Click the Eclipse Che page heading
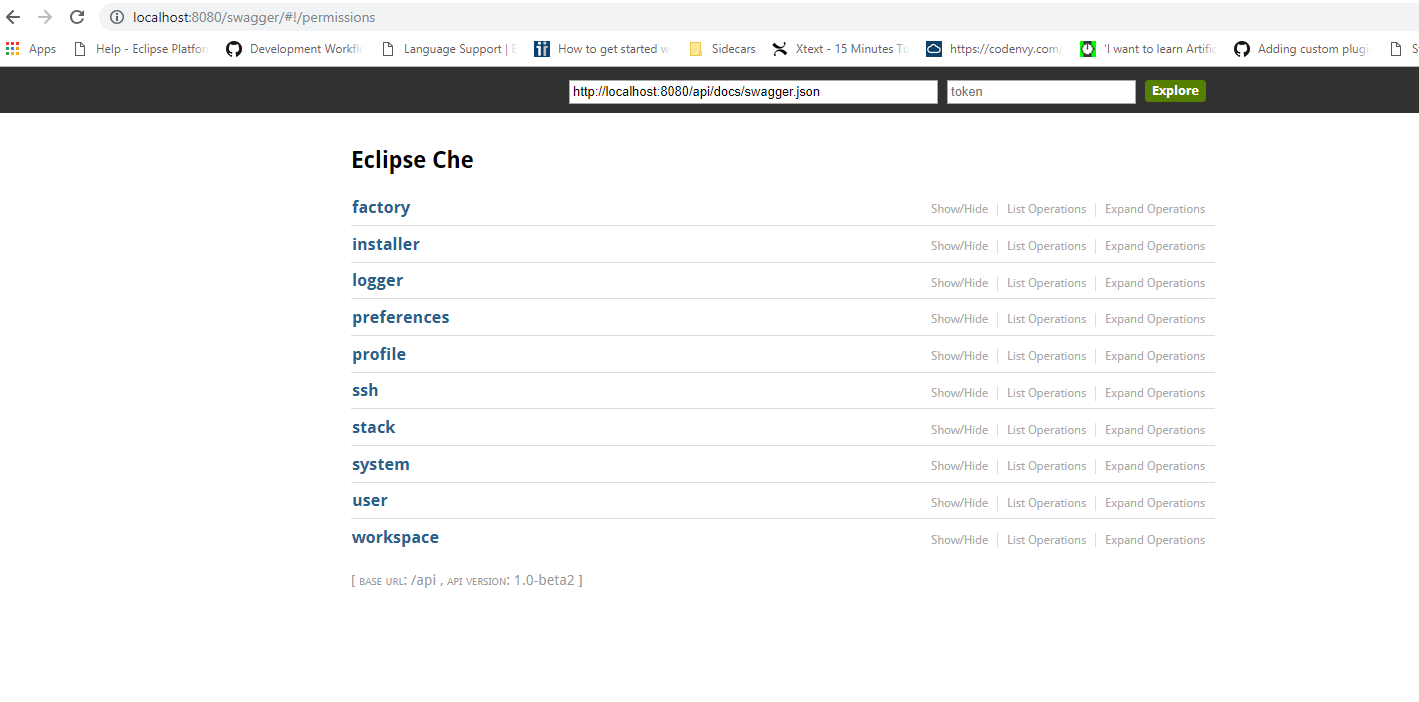This screenshot has height=702, width=1419. (x=412, y=160)
